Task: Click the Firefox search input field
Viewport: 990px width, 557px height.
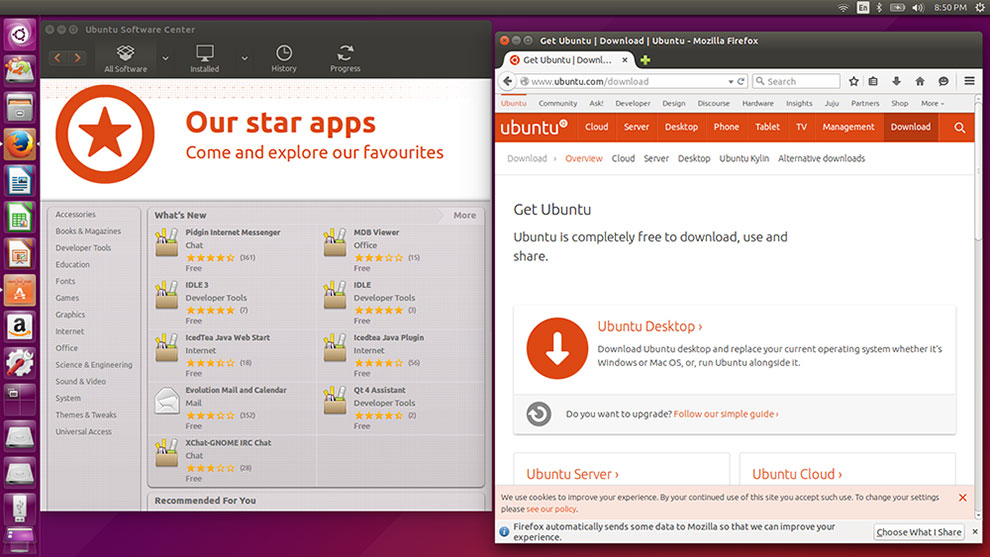Action: point(796,81)
